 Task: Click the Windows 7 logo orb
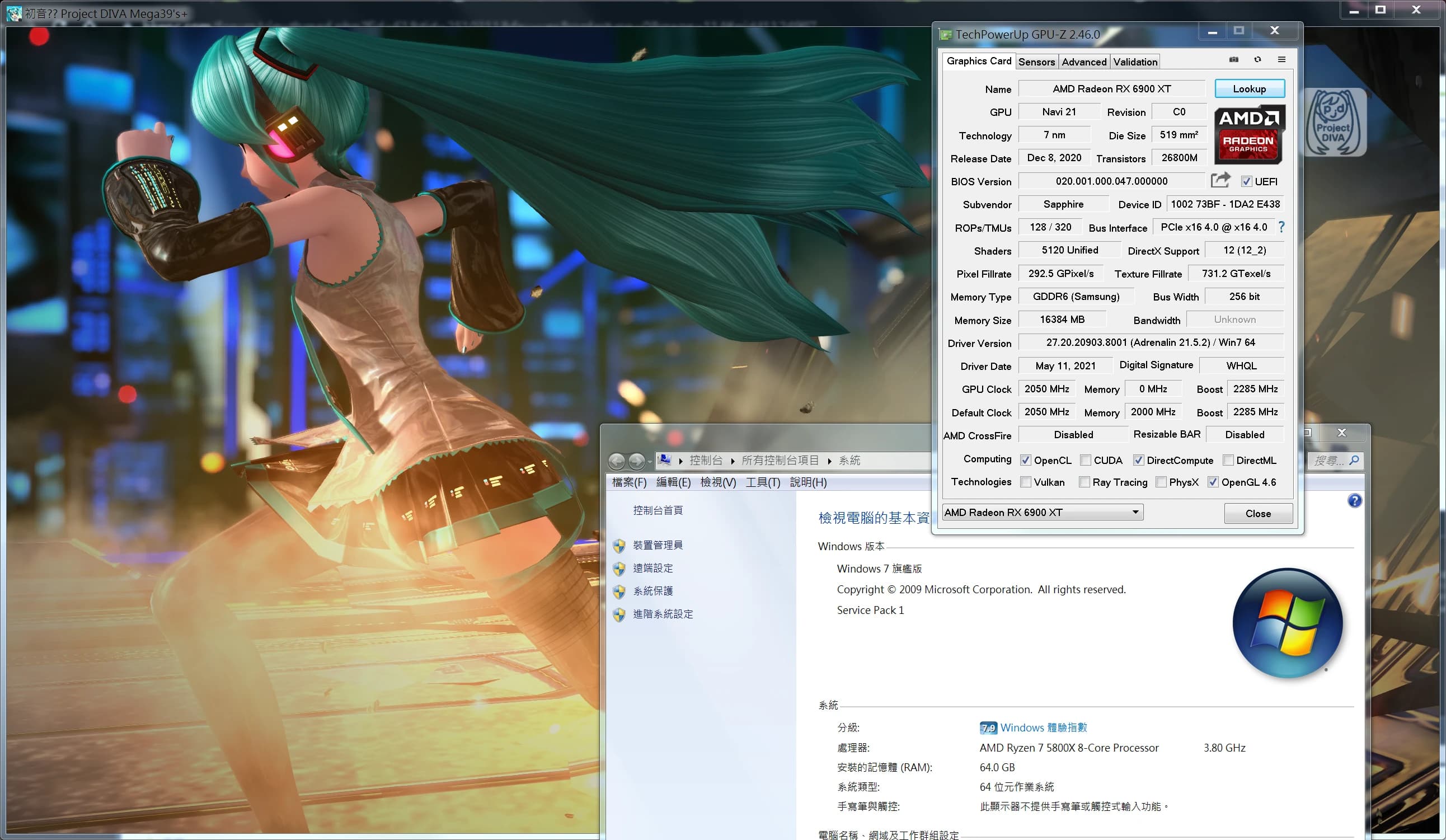point(1287,623)
